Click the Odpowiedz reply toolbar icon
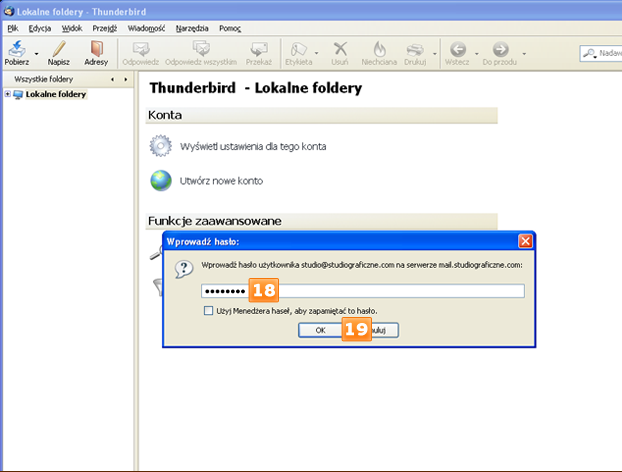This screenshot has width=622, height=472. (140, 49)
